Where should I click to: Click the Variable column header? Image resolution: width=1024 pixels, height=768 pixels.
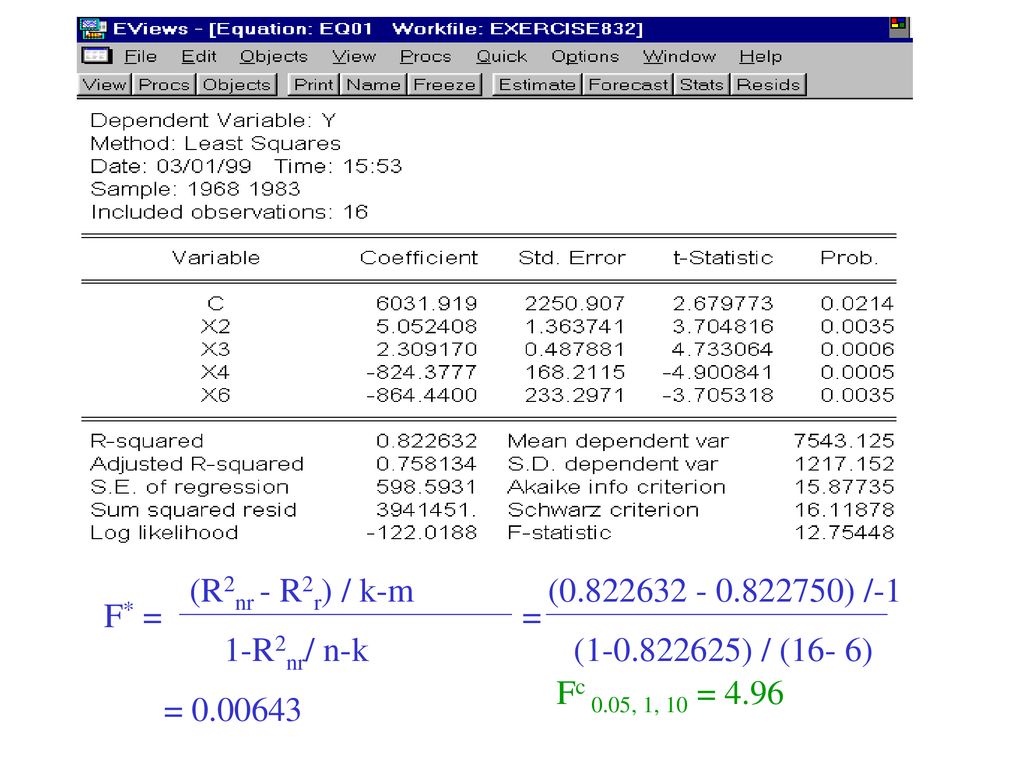point(216,258)
